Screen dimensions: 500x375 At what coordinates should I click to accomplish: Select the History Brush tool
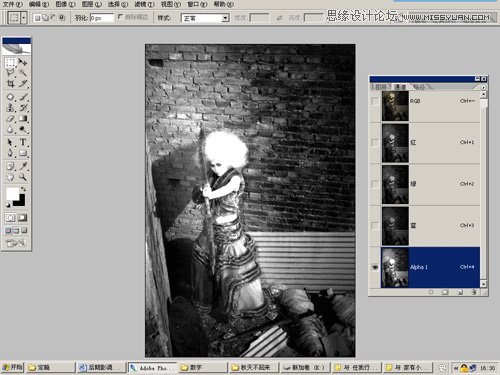coord(23,108)
